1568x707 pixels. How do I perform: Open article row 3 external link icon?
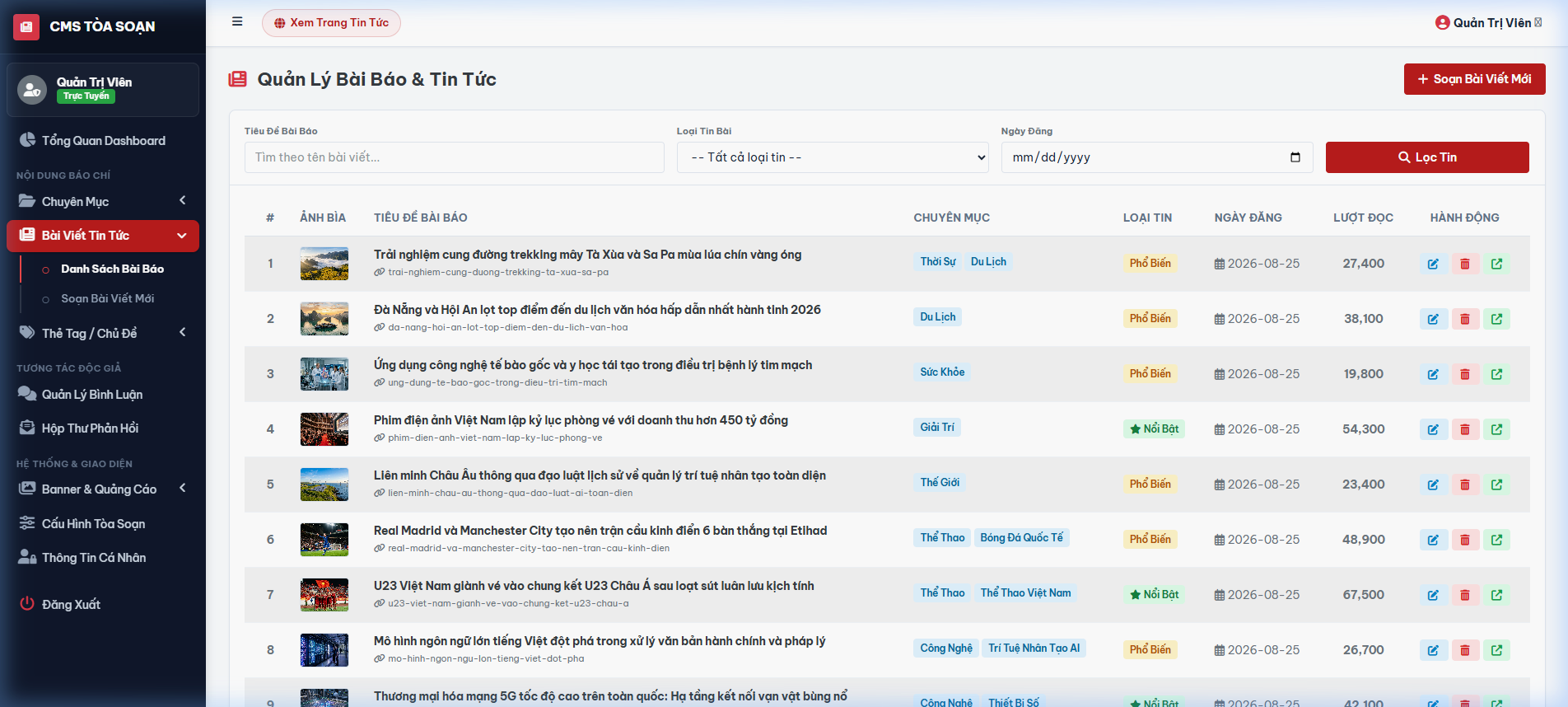pyautogui.click(x=1496, y=374)
